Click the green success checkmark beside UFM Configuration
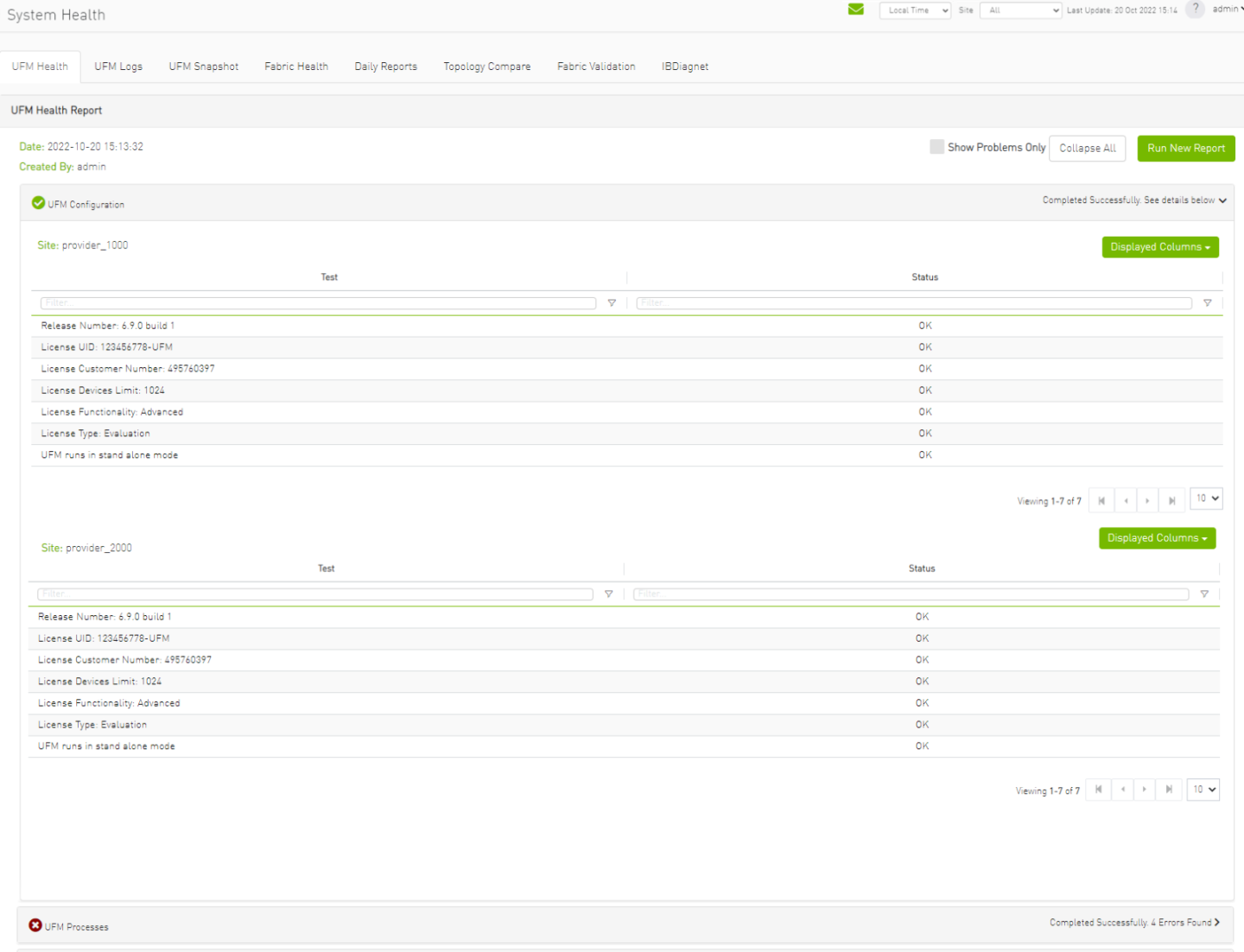Viewport: 1244px width, 952px height. (x=38, y=202)
